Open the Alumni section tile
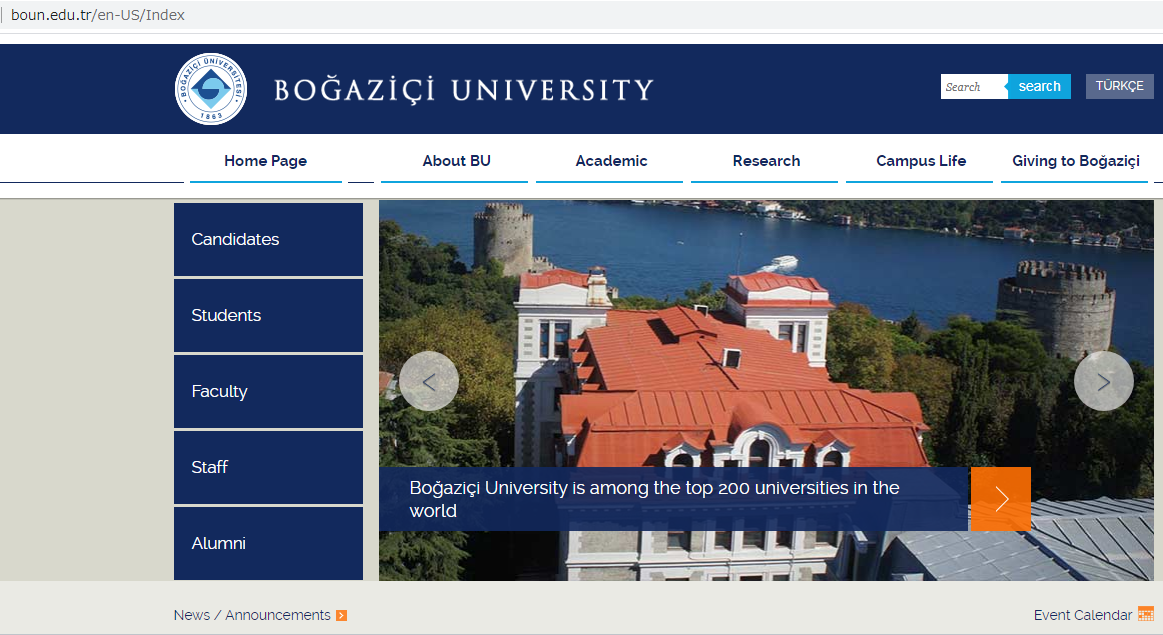 click(x=268, y=543)
